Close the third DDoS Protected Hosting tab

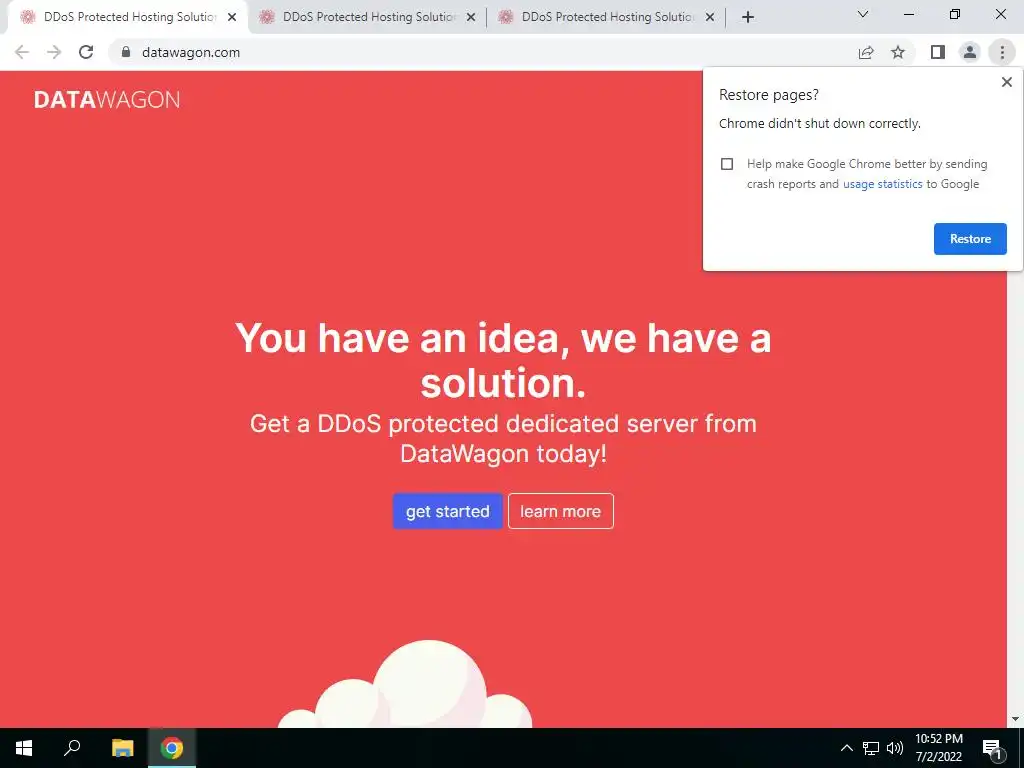(710, 18)
